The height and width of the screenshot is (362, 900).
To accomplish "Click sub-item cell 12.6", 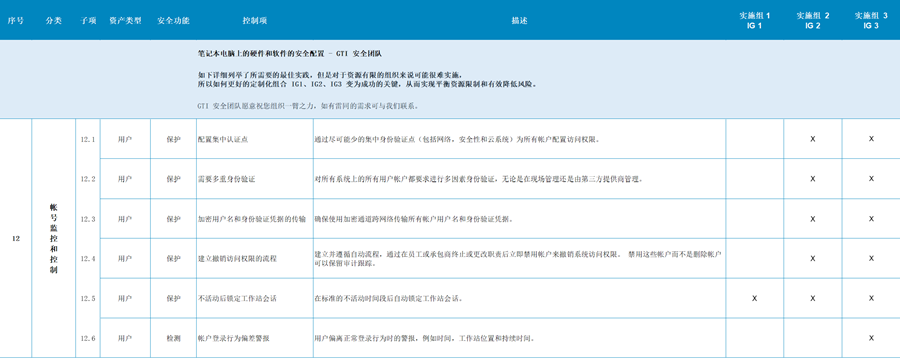I will tap(88, 338).
